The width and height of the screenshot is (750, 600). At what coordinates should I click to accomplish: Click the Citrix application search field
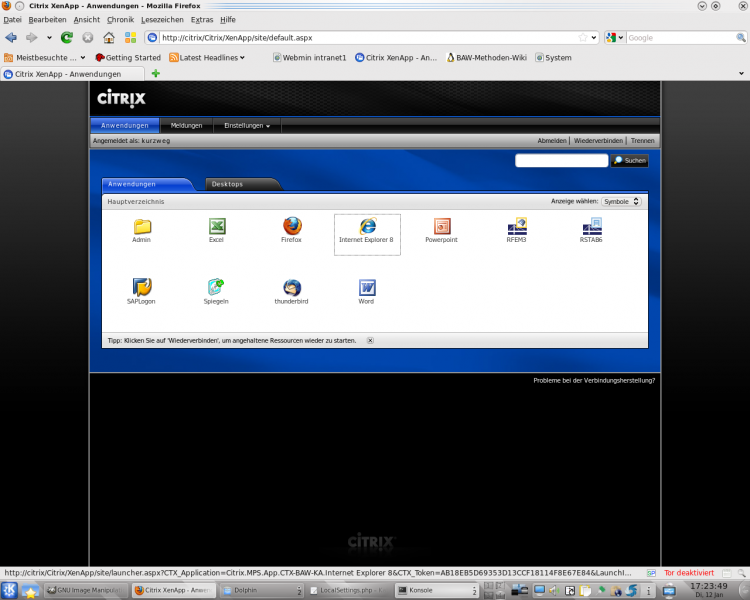[x=562, y=161]
